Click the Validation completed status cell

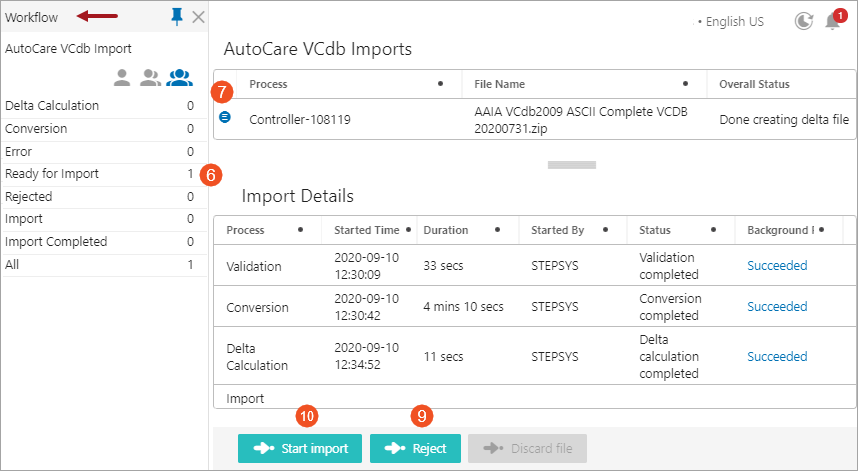click(x=669, y=266)
